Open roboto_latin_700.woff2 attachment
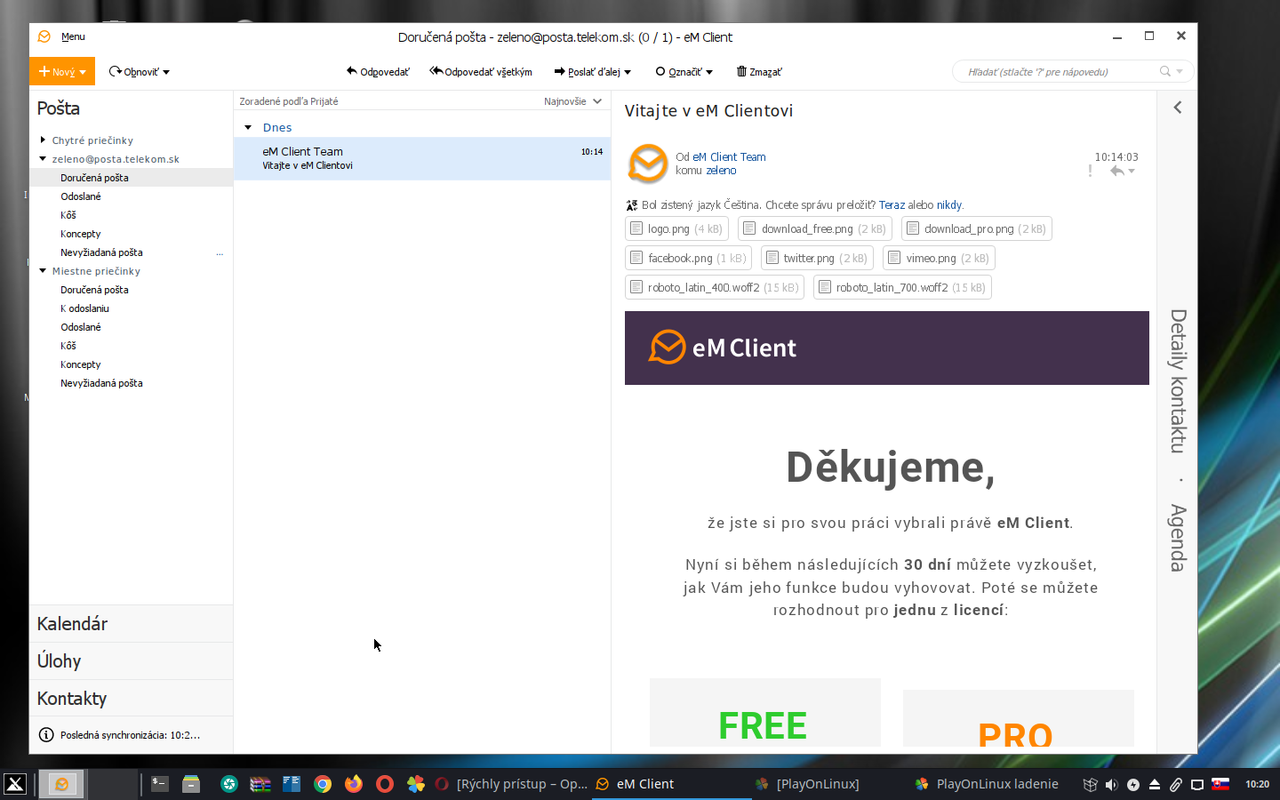The width and height of the screenshot is (1280, 800). coord(902,287)
